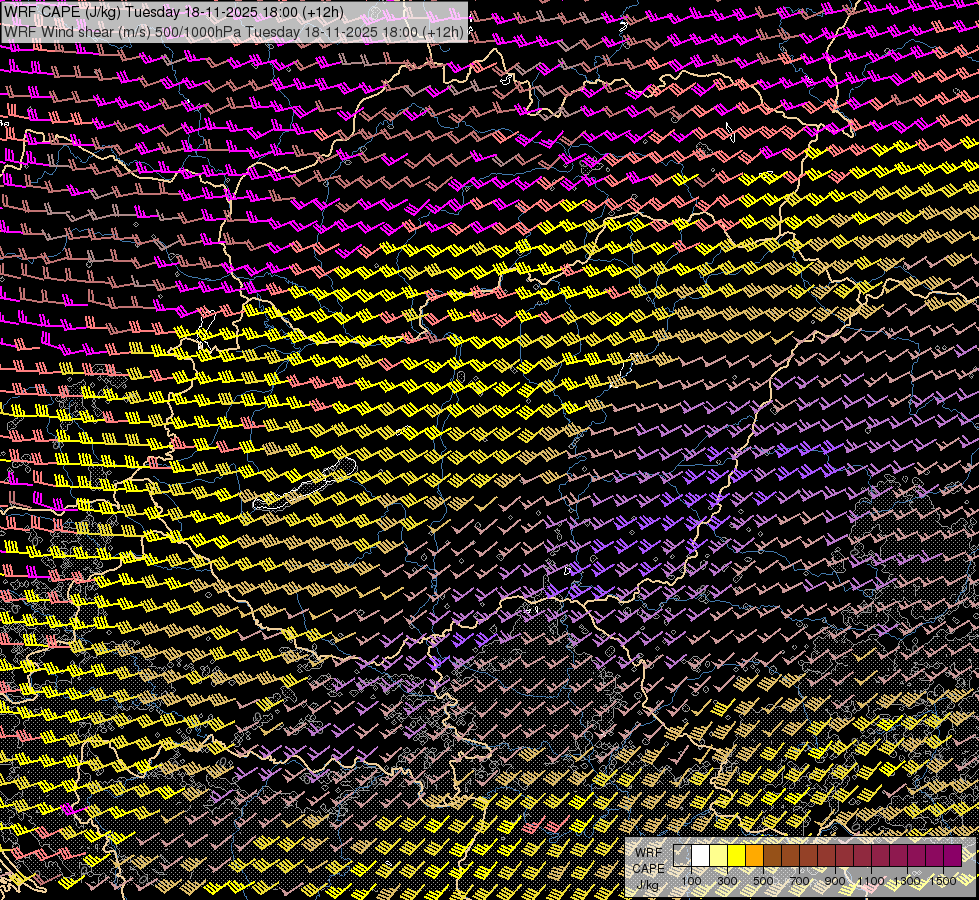Click the '900' legend value label
979x900 pixels.
pos(835,881)
